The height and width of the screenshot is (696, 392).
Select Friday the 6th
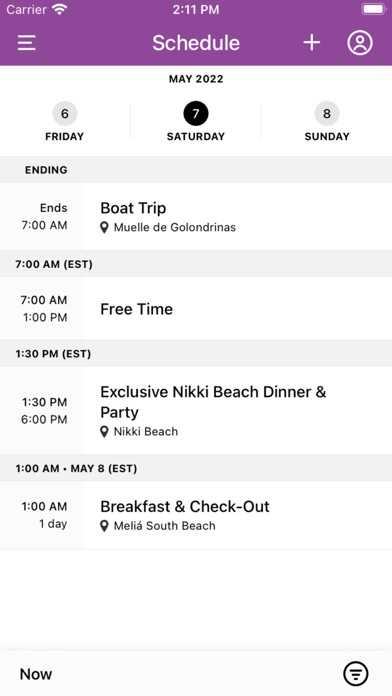(65, 123)
